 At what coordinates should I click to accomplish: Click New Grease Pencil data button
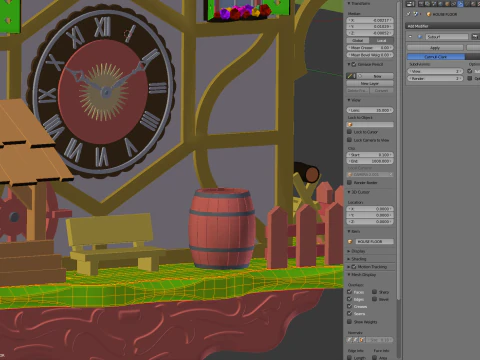point(375,76)
